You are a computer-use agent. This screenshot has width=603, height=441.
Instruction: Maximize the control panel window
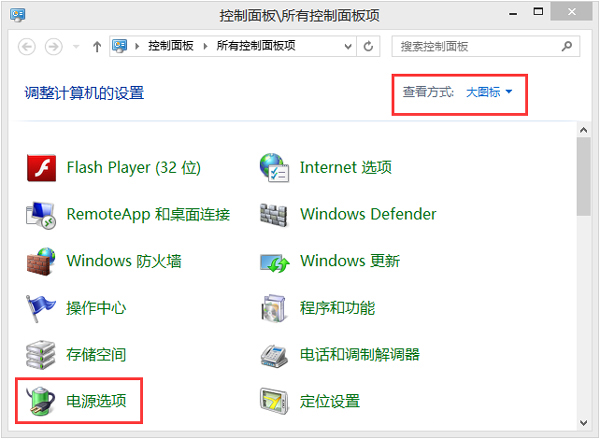point(538,12)
